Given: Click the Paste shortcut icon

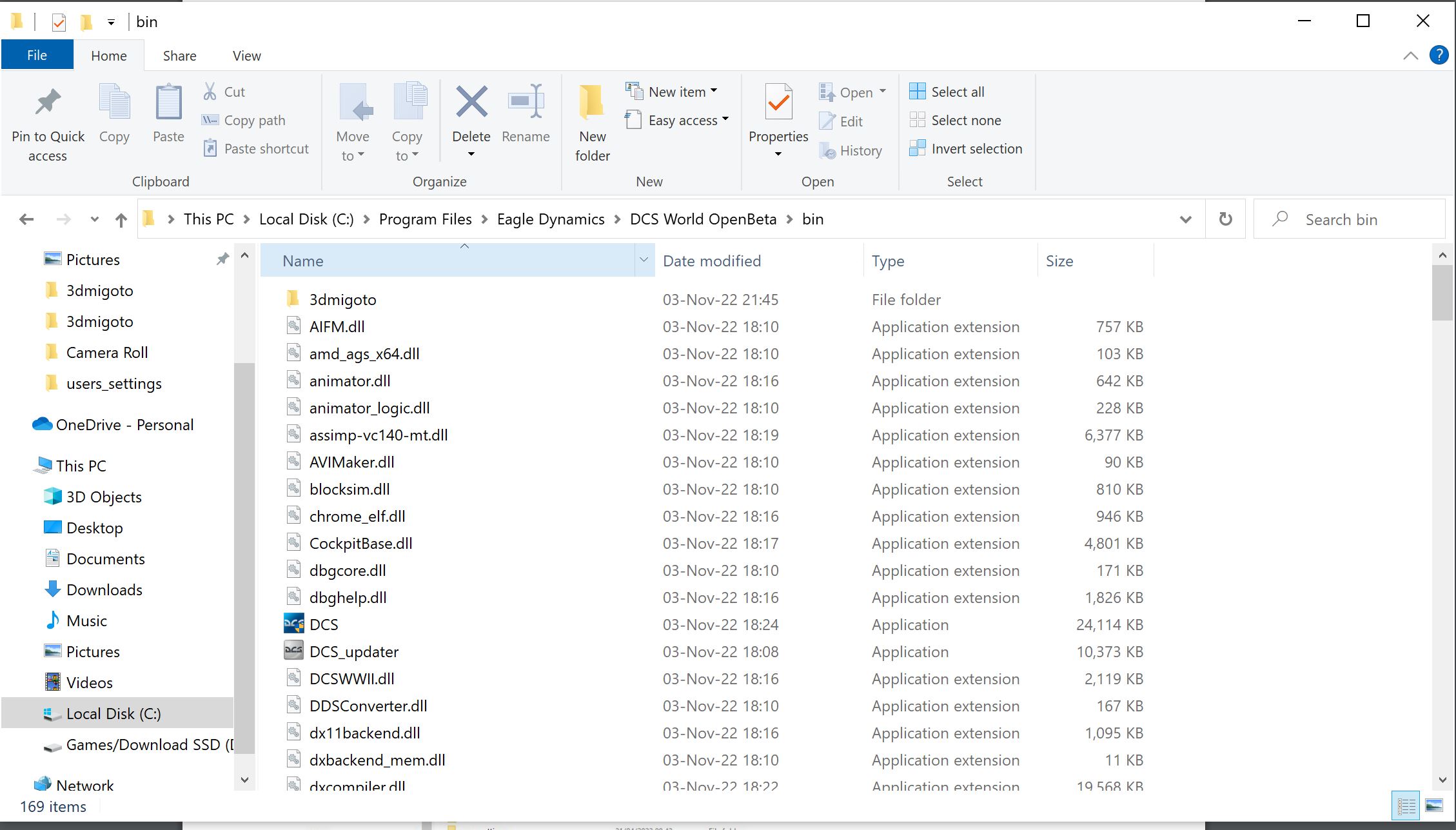Looking at the screenshot, I should pos(210,148).
